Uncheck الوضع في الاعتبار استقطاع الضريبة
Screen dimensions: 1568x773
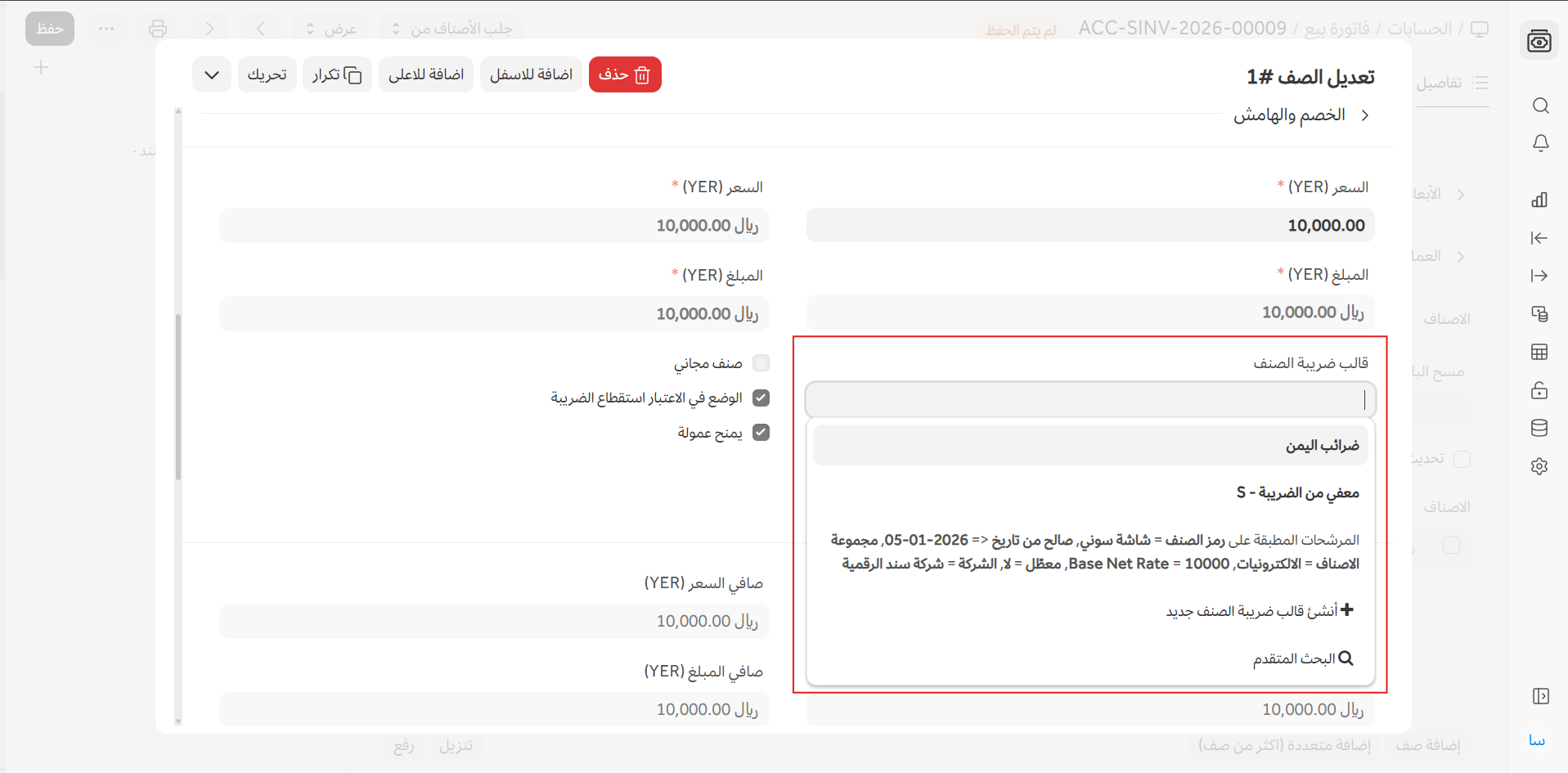coord(761,398)
